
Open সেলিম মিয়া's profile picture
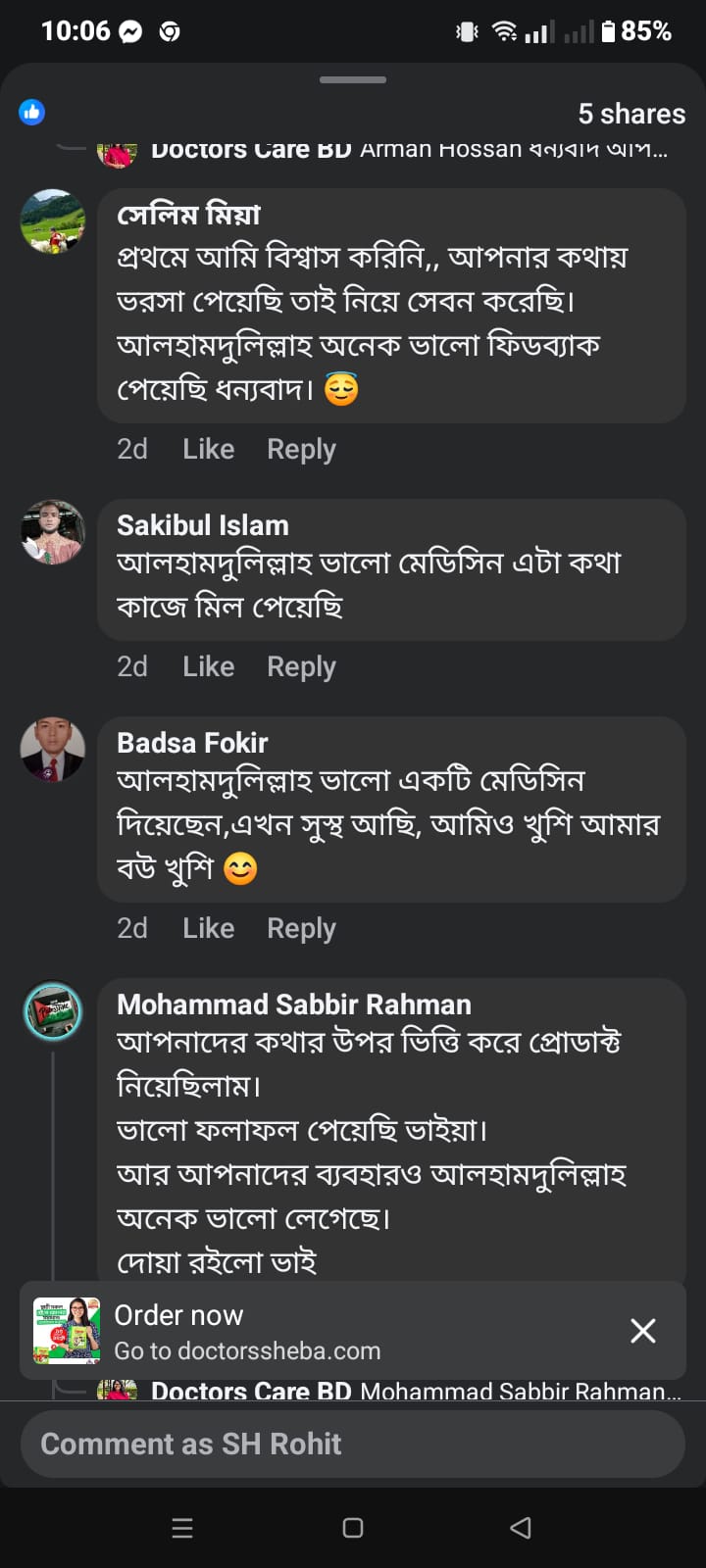pyautogui.click(x=53, y=221)
